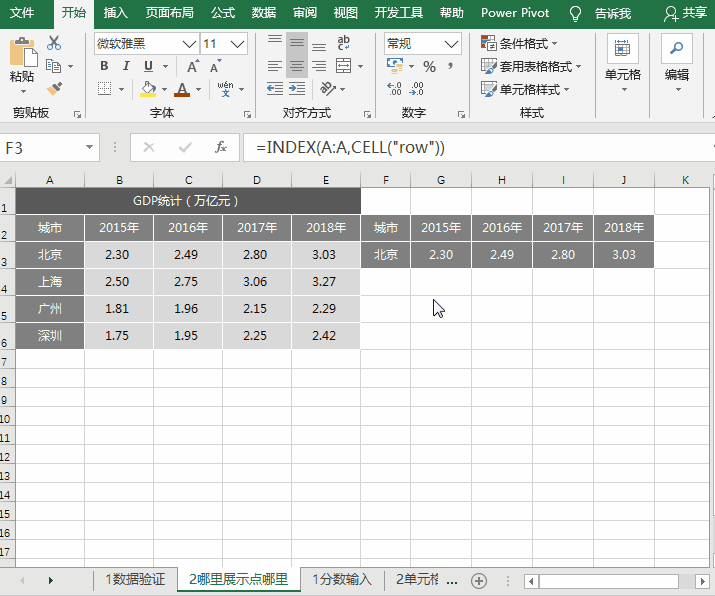
Task: Switch to the 插入 ribbon tab
Action: 115,13
